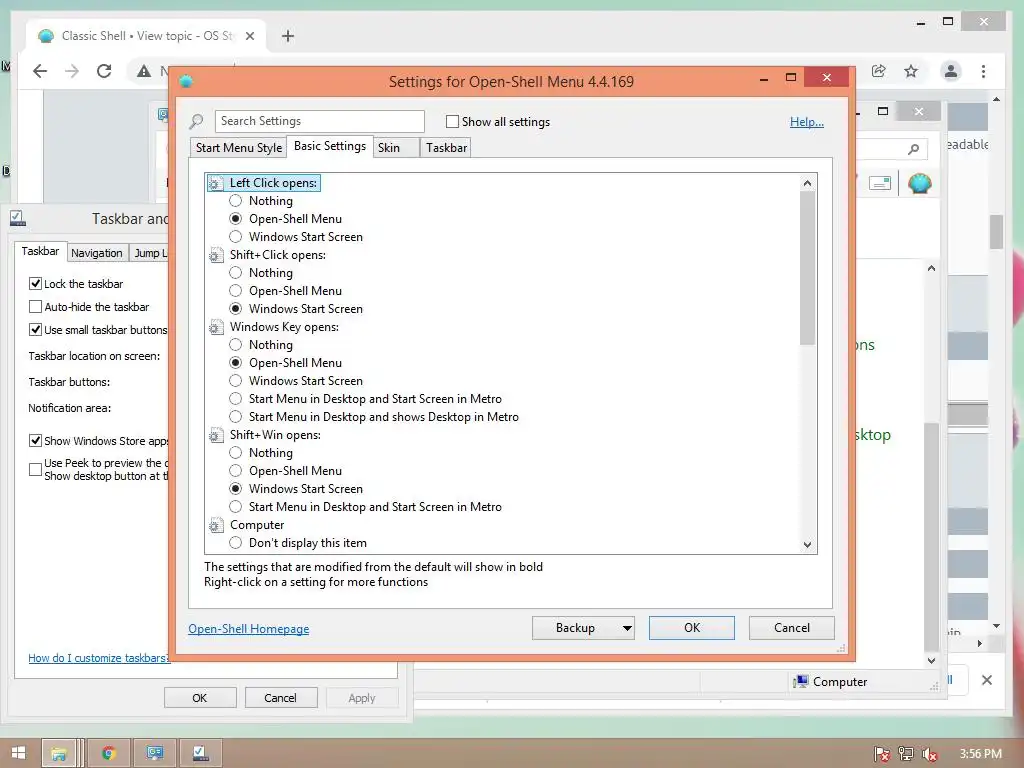Select Open-Shell Menu under Shift+Click opens

click(x=236, y=291)
